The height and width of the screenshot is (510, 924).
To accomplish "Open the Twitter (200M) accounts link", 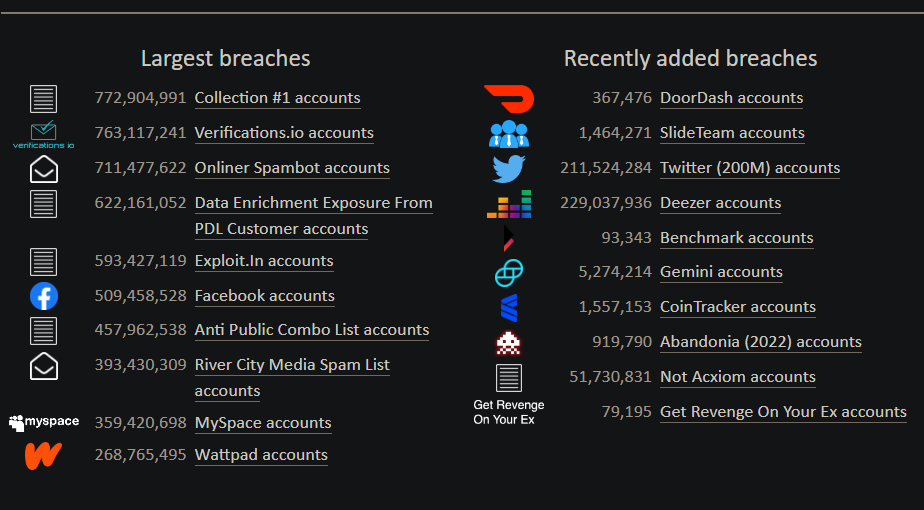I will pyautogui.click(x=749, y=168).
